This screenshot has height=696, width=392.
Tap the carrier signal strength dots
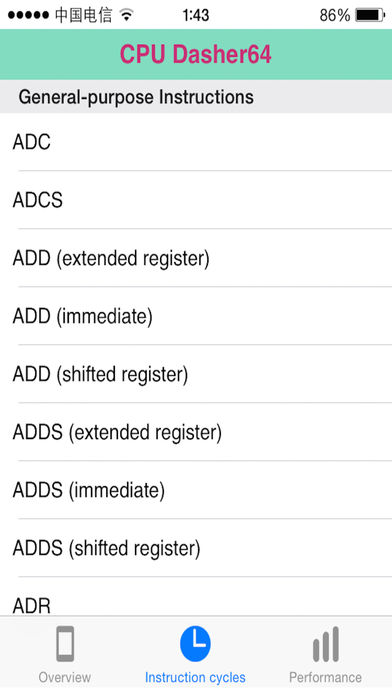[28, 15]
